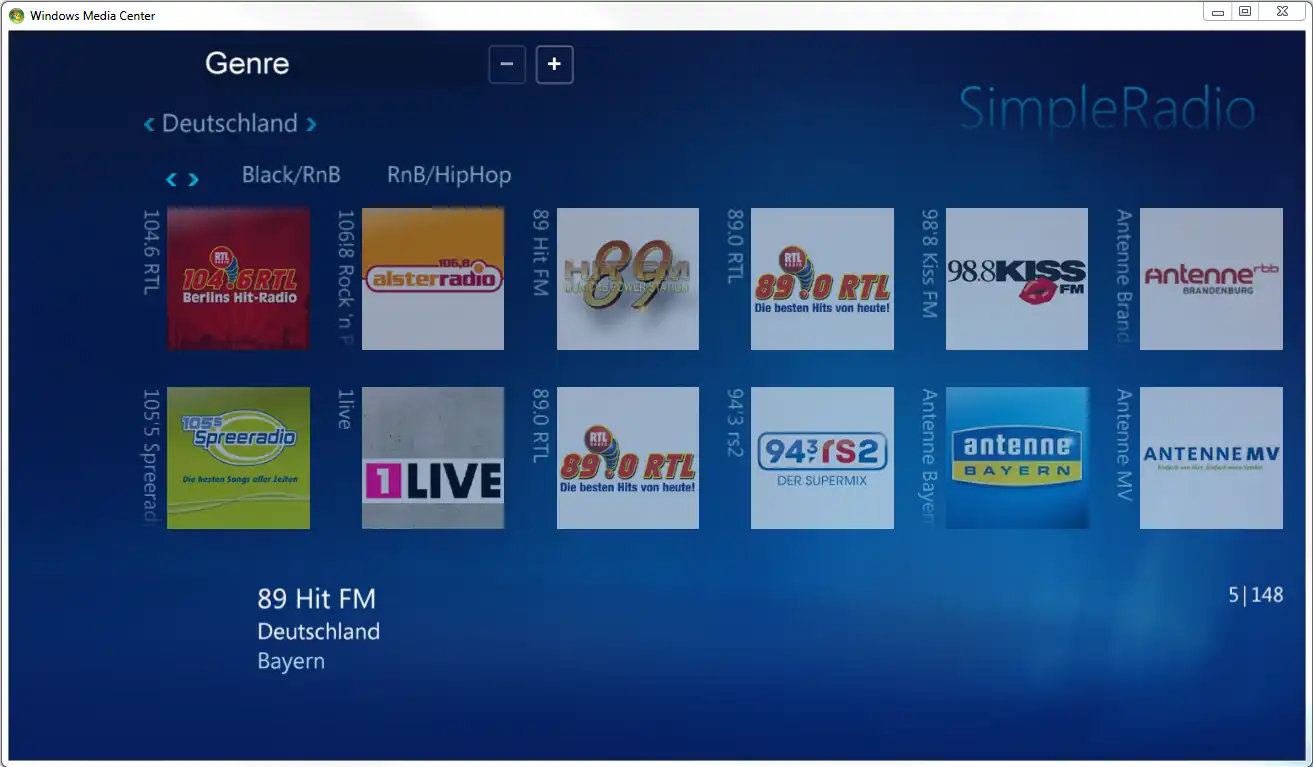
Task: Click the vertical 98.8 Kiss FM label
Action: (930, 264)
